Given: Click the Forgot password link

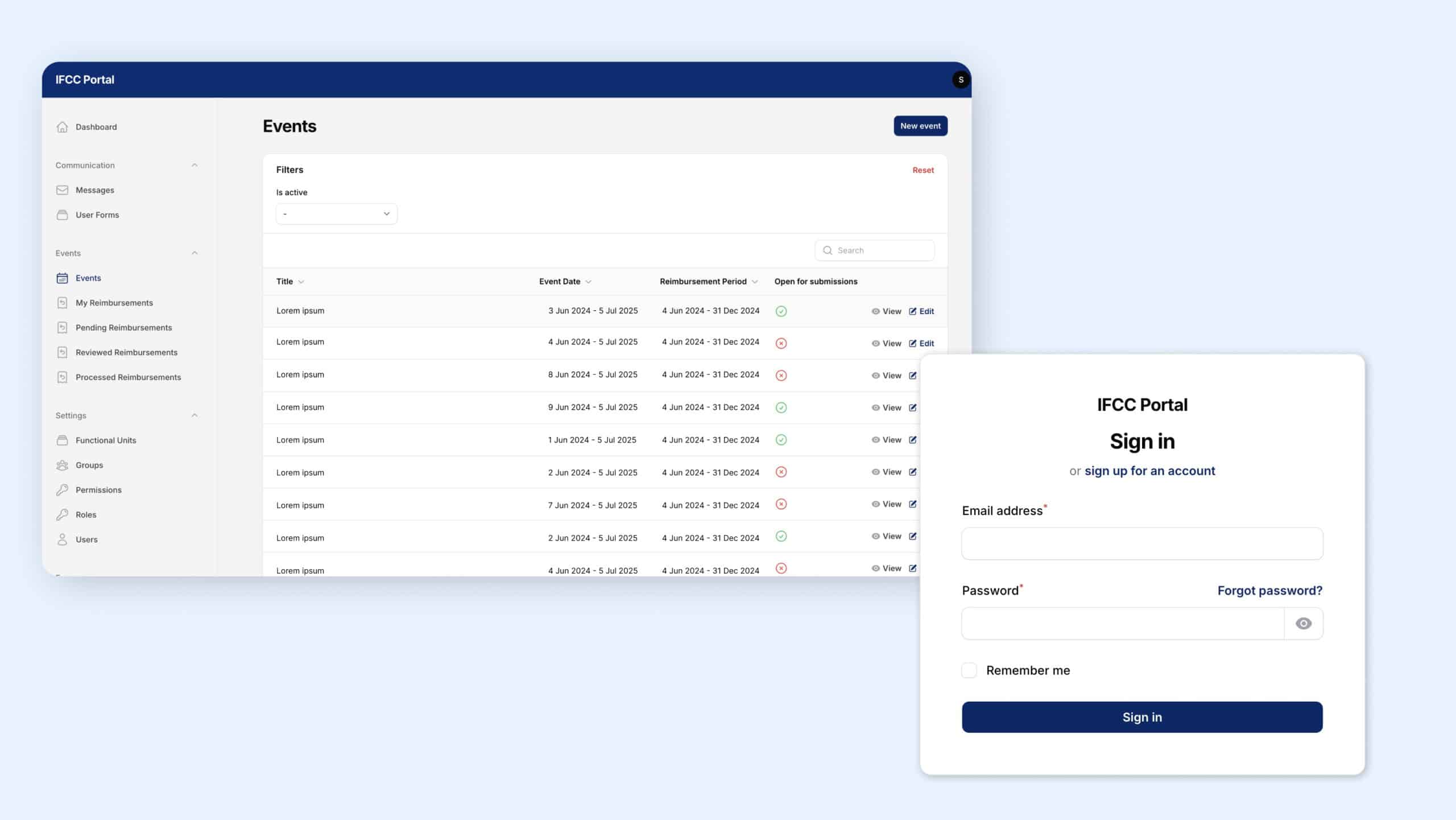Looking at the screenshot, I should [1270, 590].
